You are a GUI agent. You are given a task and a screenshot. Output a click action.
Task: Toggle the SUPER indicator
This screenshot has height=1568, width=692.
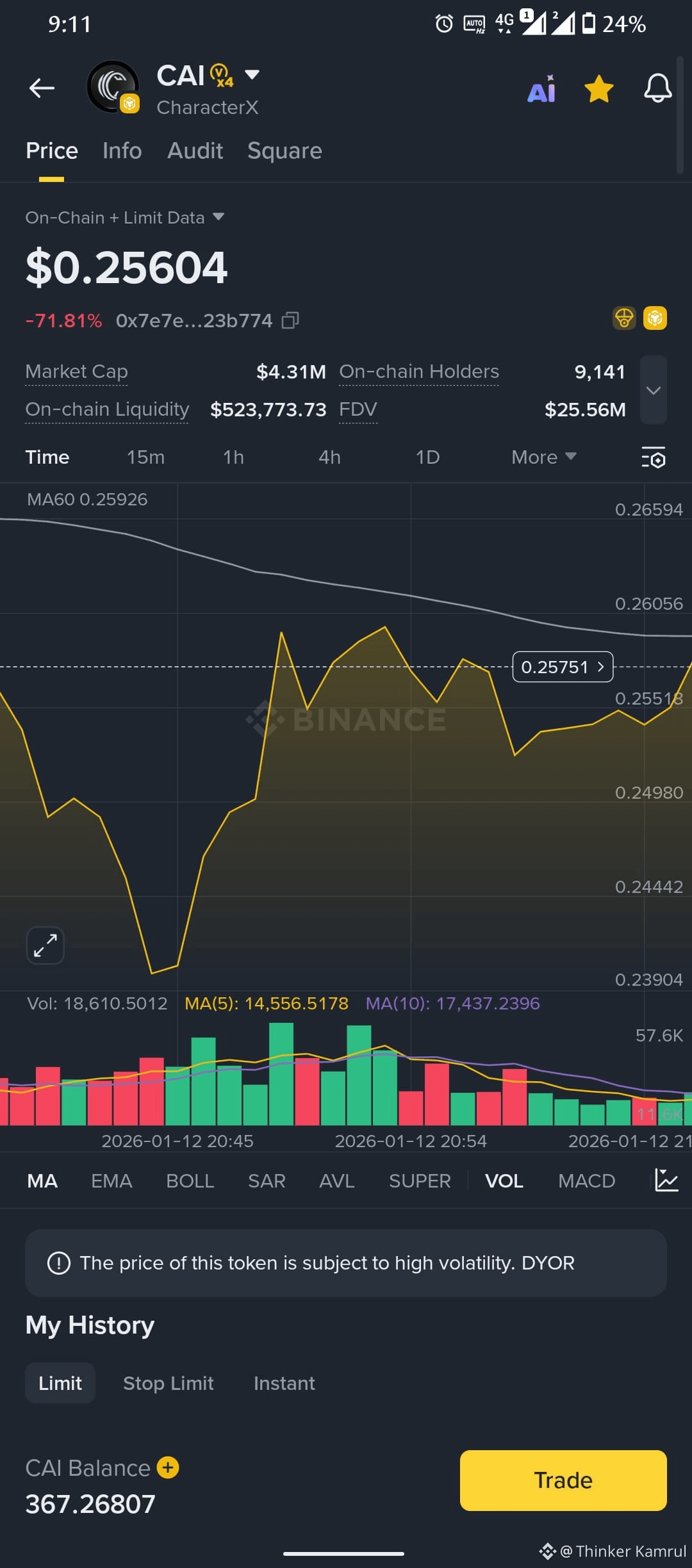[x=420, y=1180]
